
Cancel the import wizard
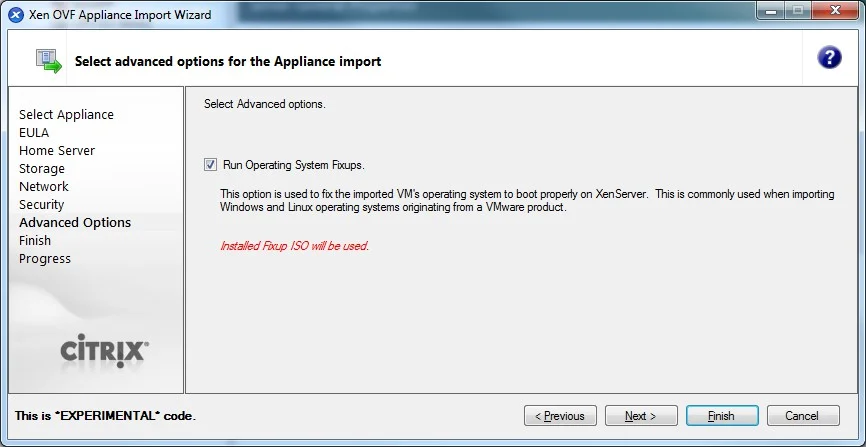coord(803,416)
